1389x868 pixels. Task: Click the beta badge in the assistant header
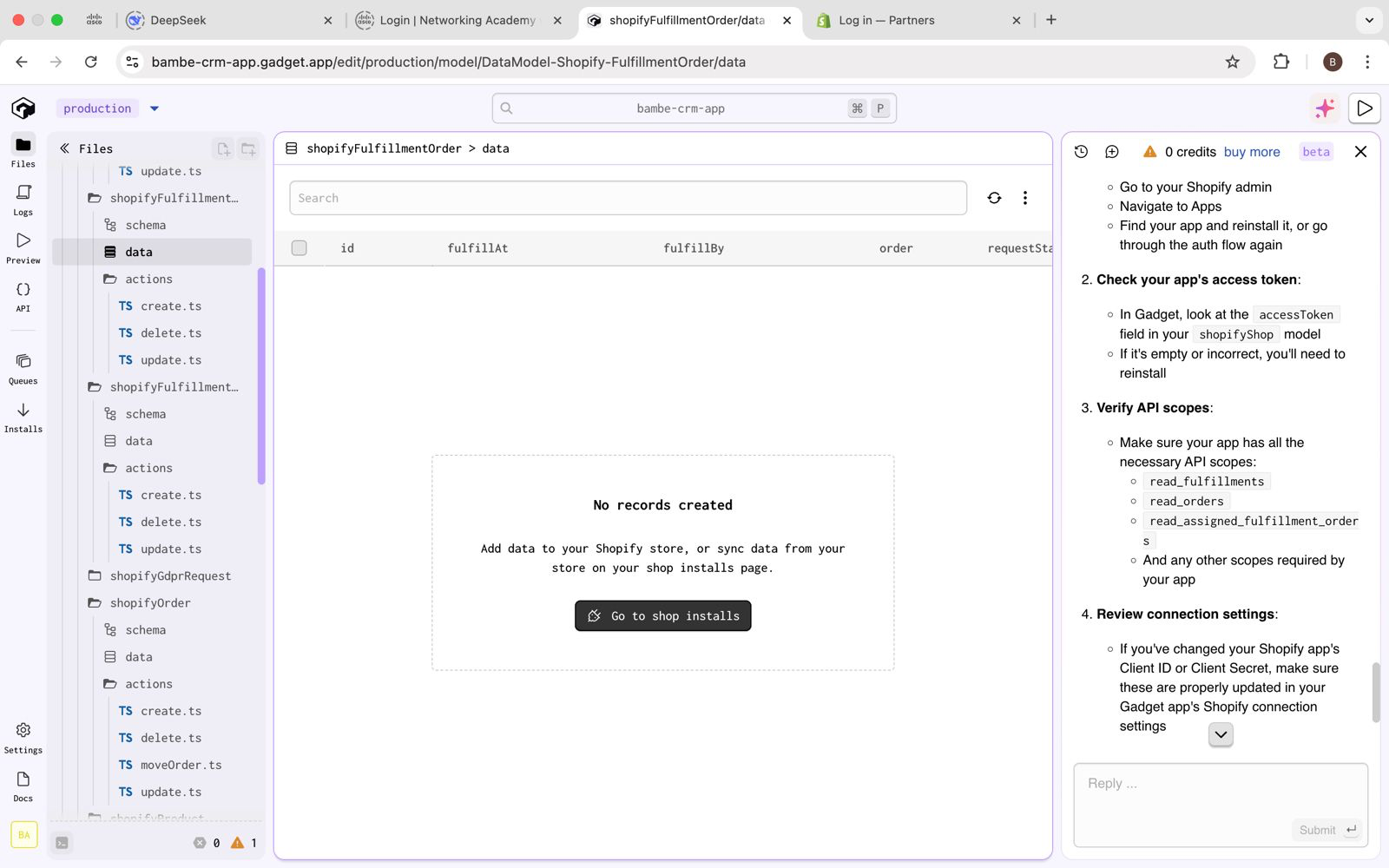pyautogui.click(x=1316, y=152)
